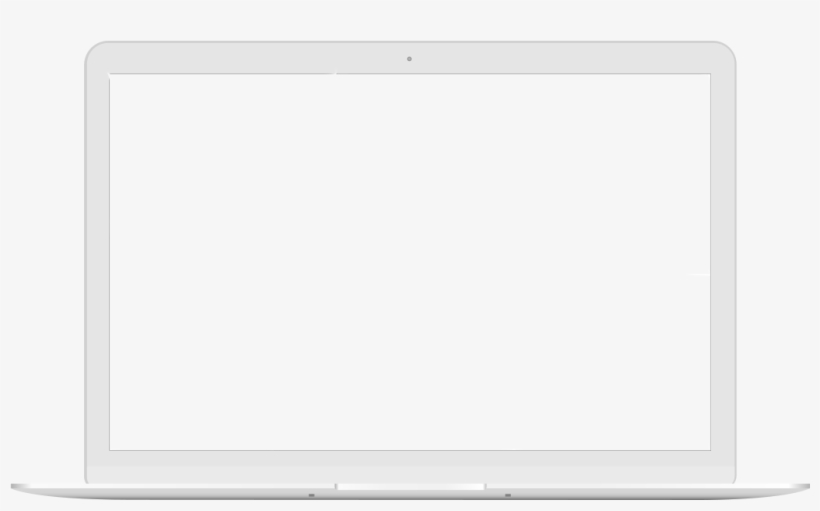Image resolution: width=820 pixels, height=511 pixels.
Task: Click the webcam dot on the top bezel
Action: [409, 59]
